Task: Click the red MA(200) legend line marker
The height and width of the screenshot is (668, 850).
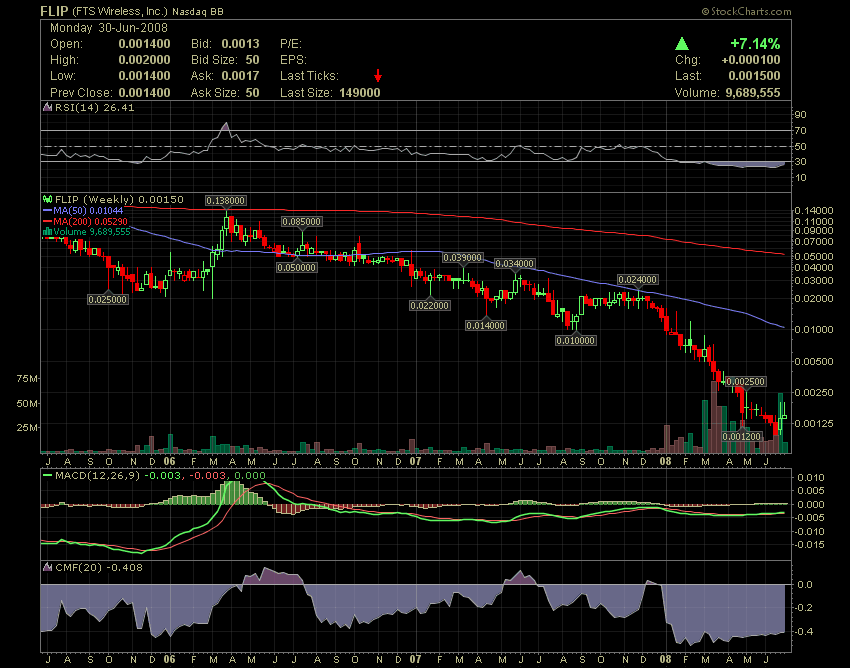Action: coord(48,221)
